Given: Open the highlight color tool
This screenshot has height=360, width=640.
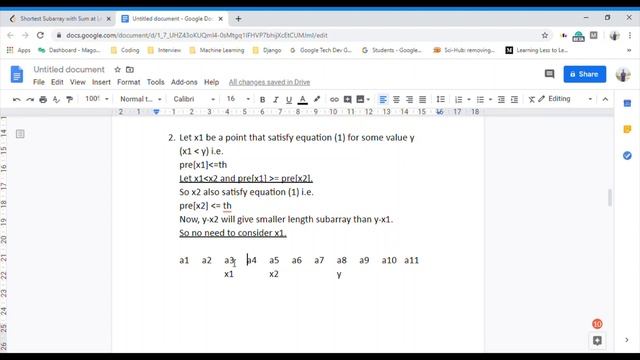Looking at the screenshot, I should coord(317,99).
